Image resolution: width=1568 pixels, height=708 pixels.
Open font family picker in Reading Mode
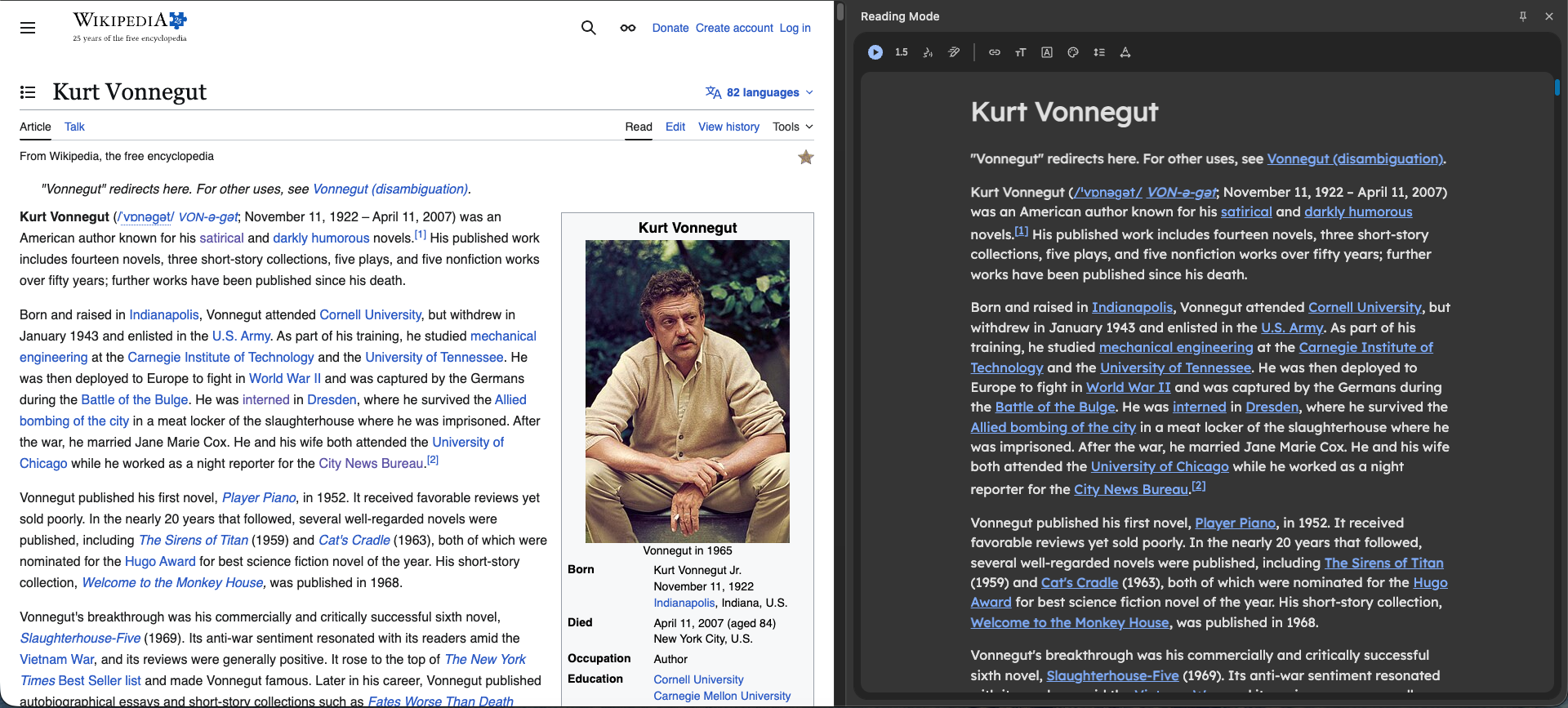click(x=1047, y=52)
